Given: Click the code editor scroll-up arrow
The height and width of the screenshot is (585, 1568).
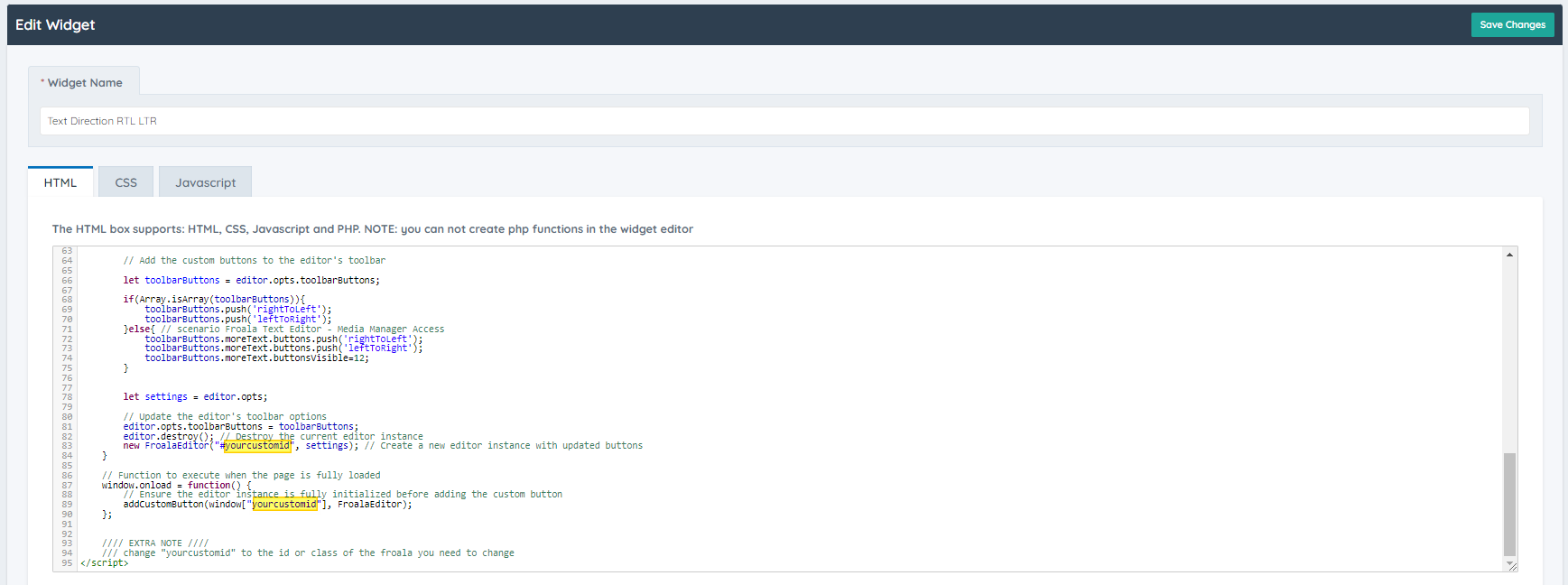Looking at the screenshot, I should point(1509,255).
